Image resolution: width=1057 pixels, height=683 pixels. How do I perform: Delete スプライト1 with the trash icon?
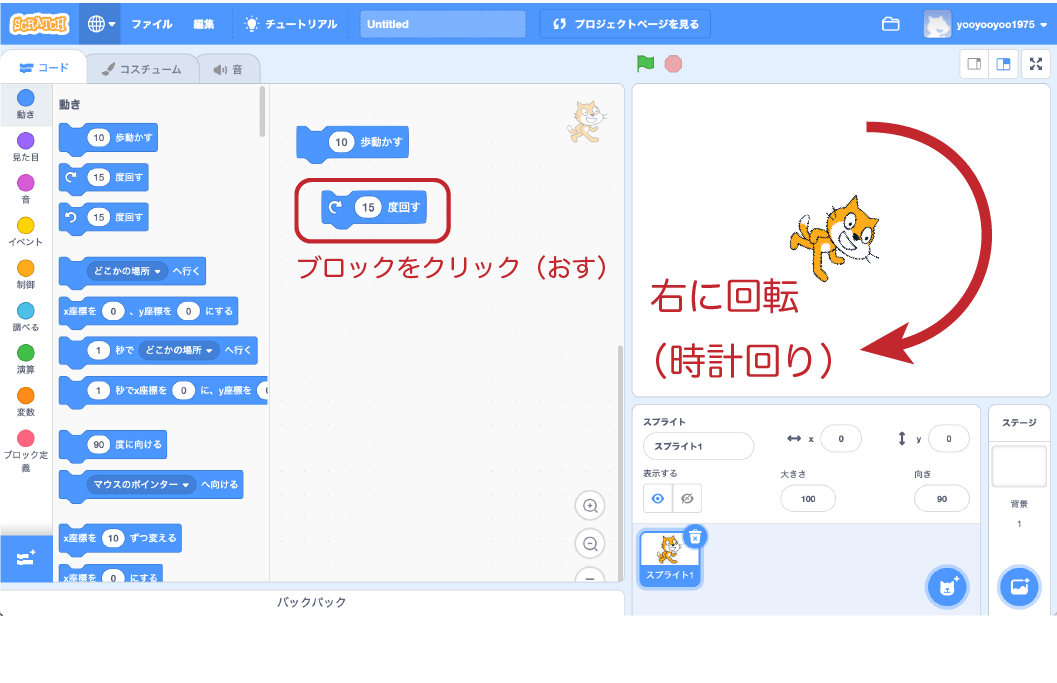click(x=695, y=537)
